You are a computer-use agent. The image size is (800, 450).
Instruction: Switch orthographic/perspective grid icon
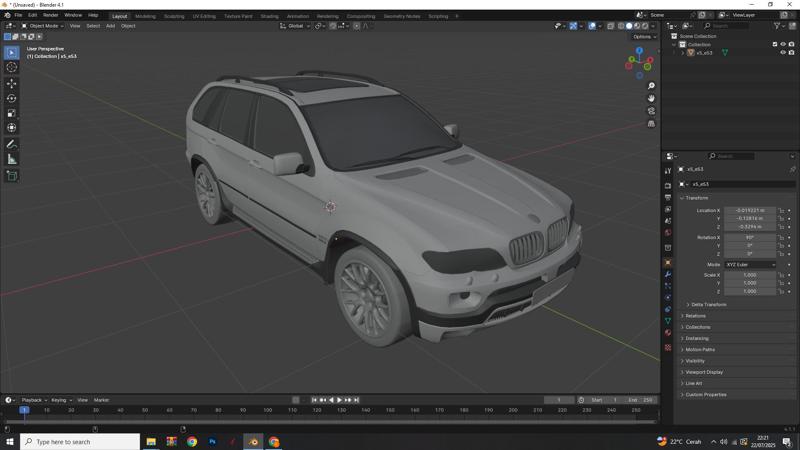[x=651, y=123]
